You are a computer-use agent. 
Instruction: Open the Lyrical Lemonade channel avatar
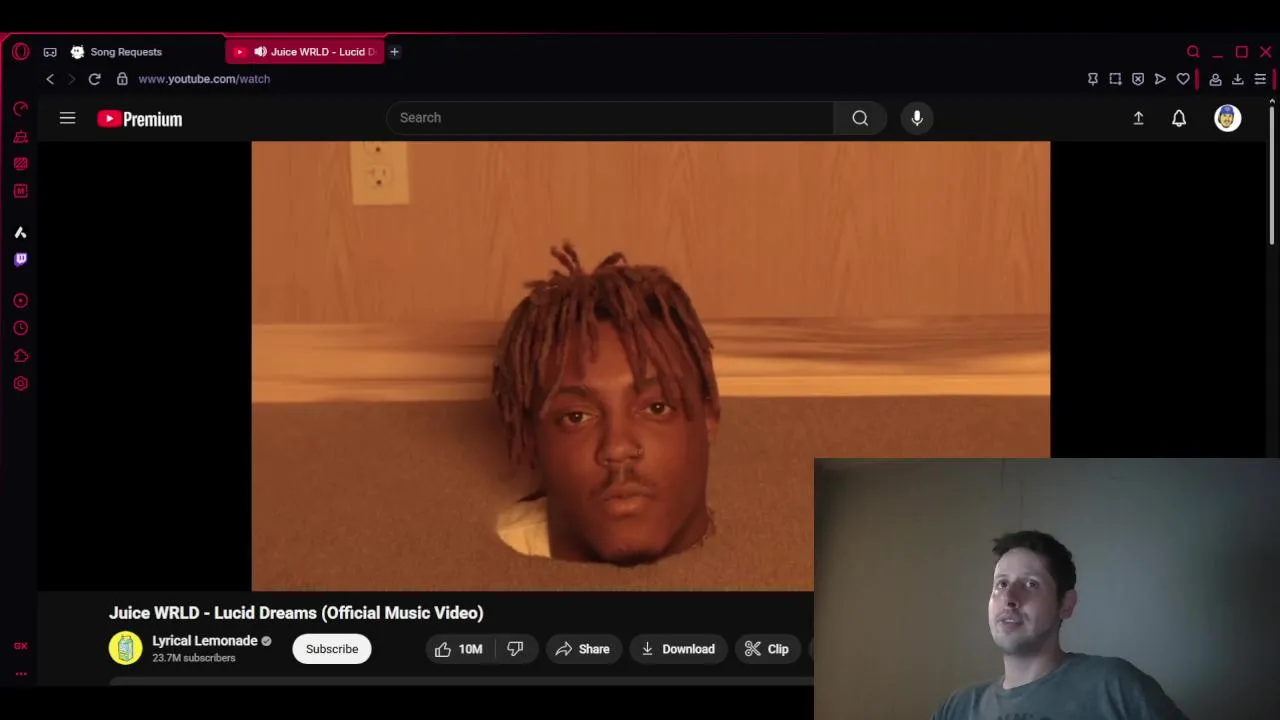coord(125,649)
